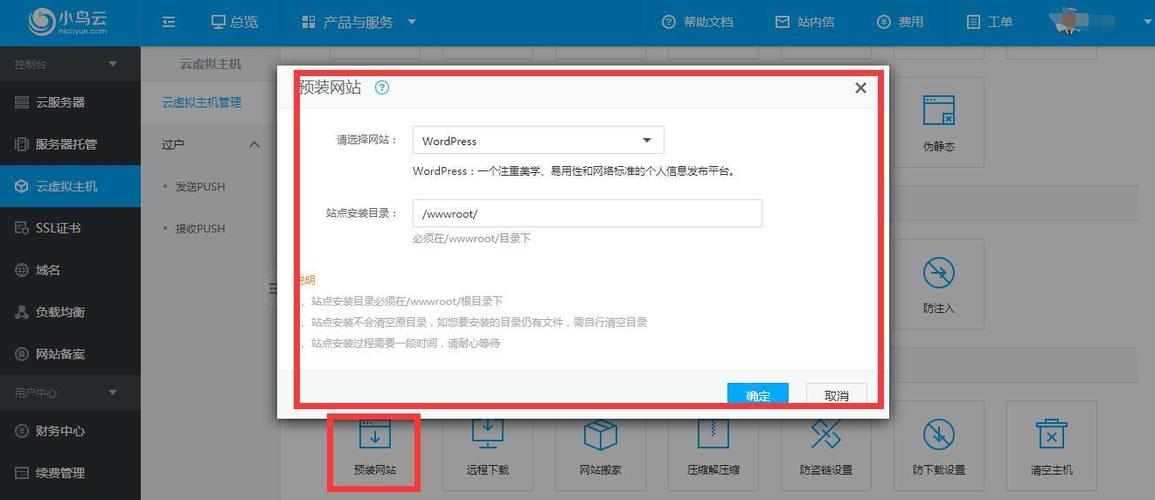Viewport: 1155px width, 500px height.
Task: Open 总览 overview page
Action: (234, 22)
